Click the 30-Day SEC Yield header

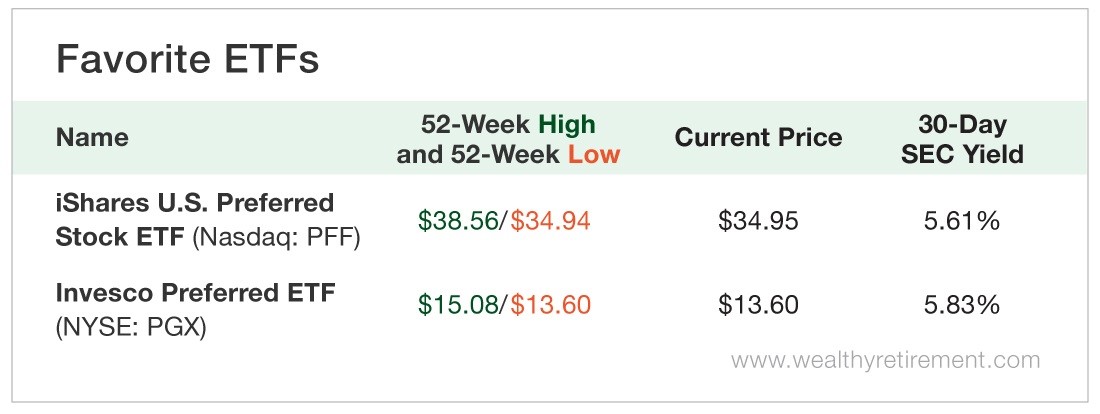point(962,139)
